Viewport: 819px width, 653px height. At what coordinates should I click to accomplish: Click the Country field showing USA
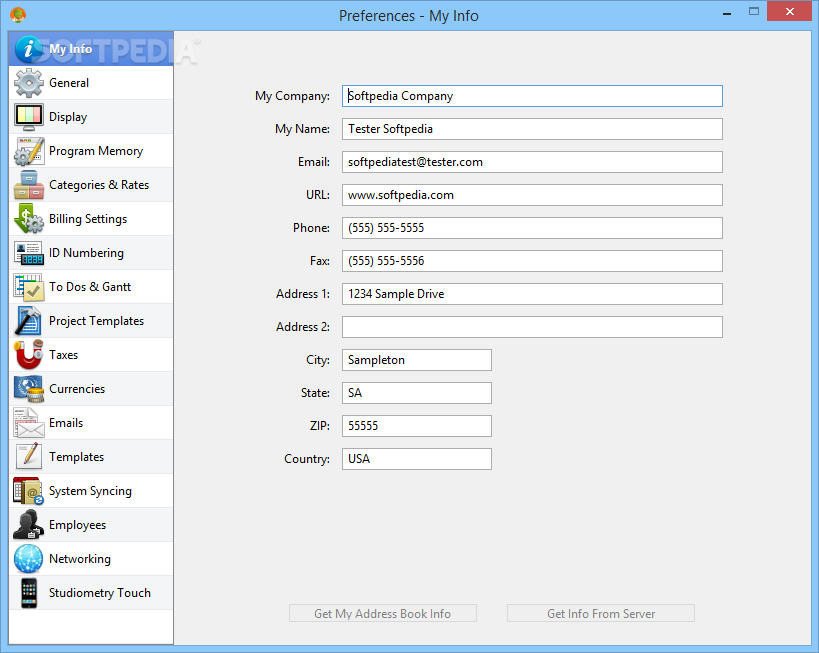(417, 459)
